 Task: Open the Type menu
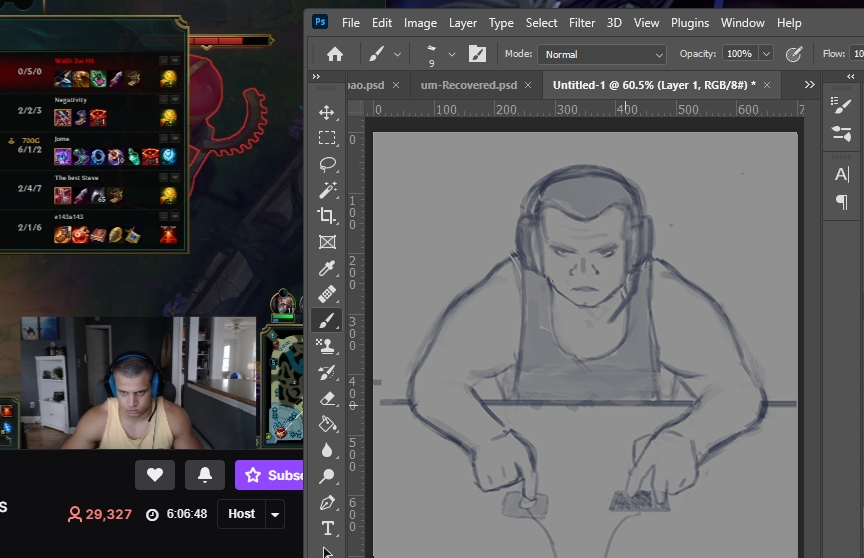coord(501,23)
